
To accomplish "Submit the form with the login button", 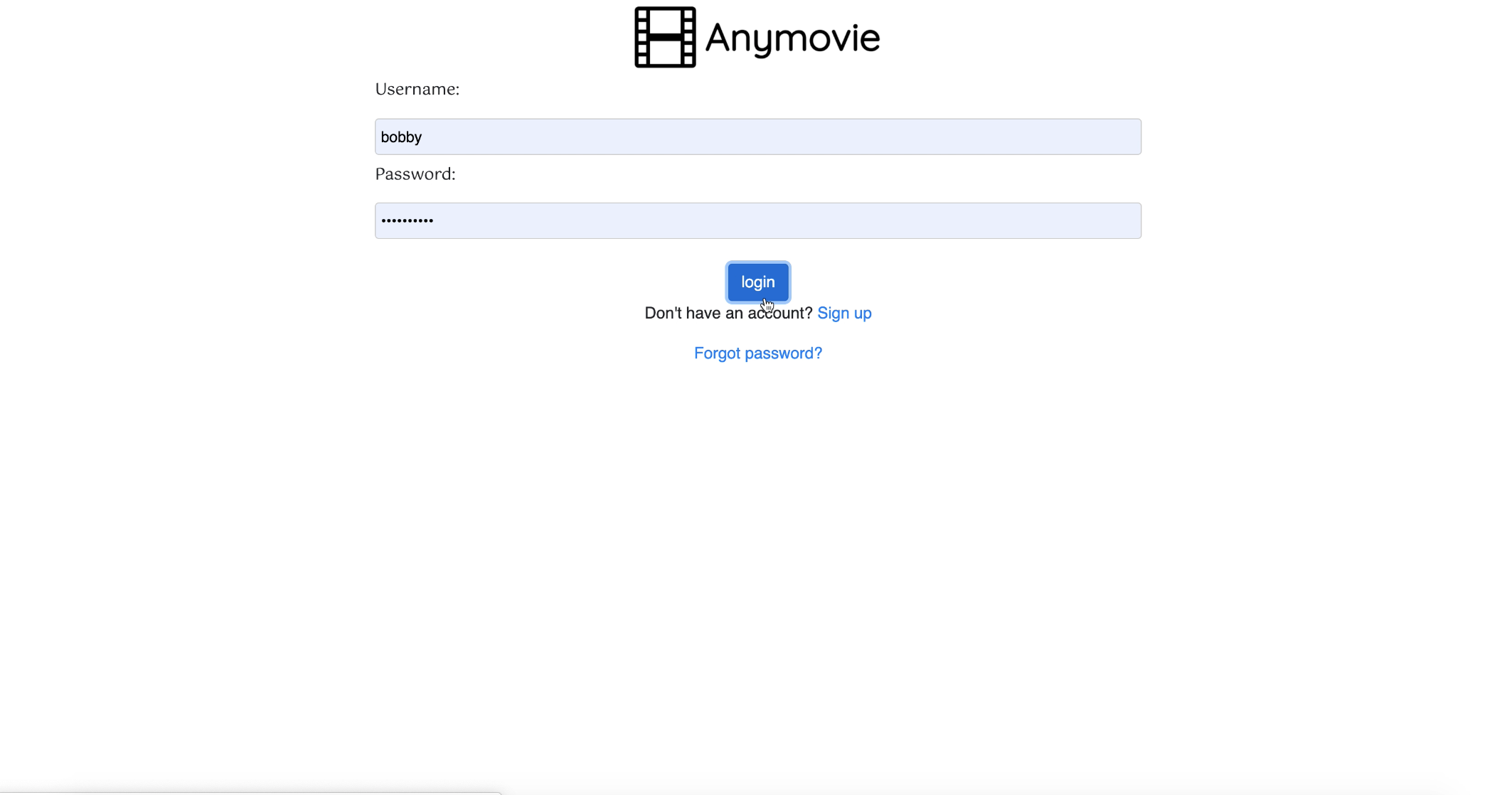I will pyautogui.click(x=757, y=282).
